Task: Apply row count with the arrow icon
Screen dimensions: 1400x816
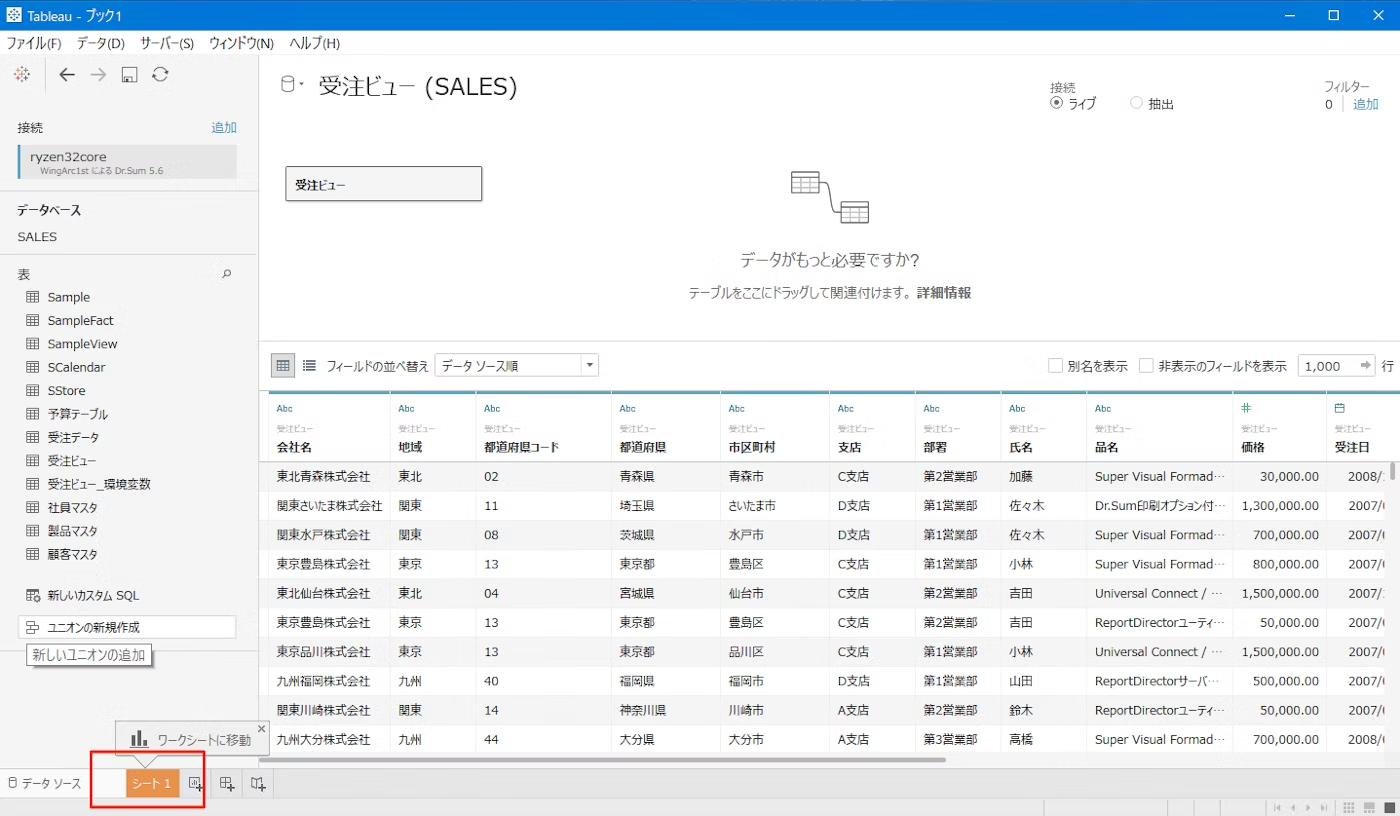Action: pos(1366,366)
